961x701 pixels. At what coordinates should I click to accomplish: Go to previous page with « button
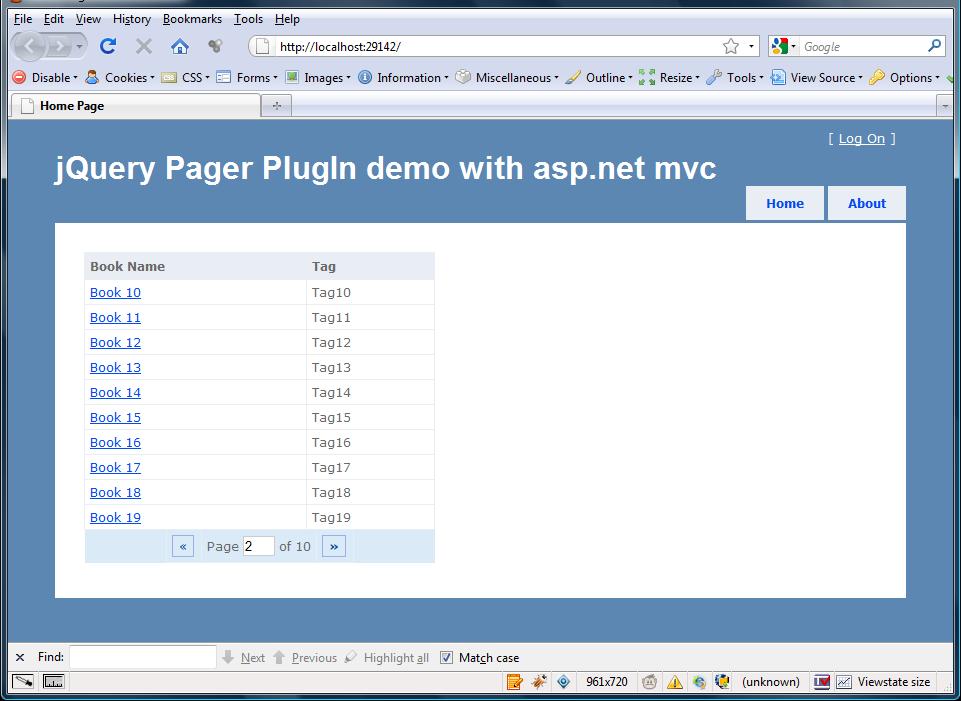(x=183, y=546)
